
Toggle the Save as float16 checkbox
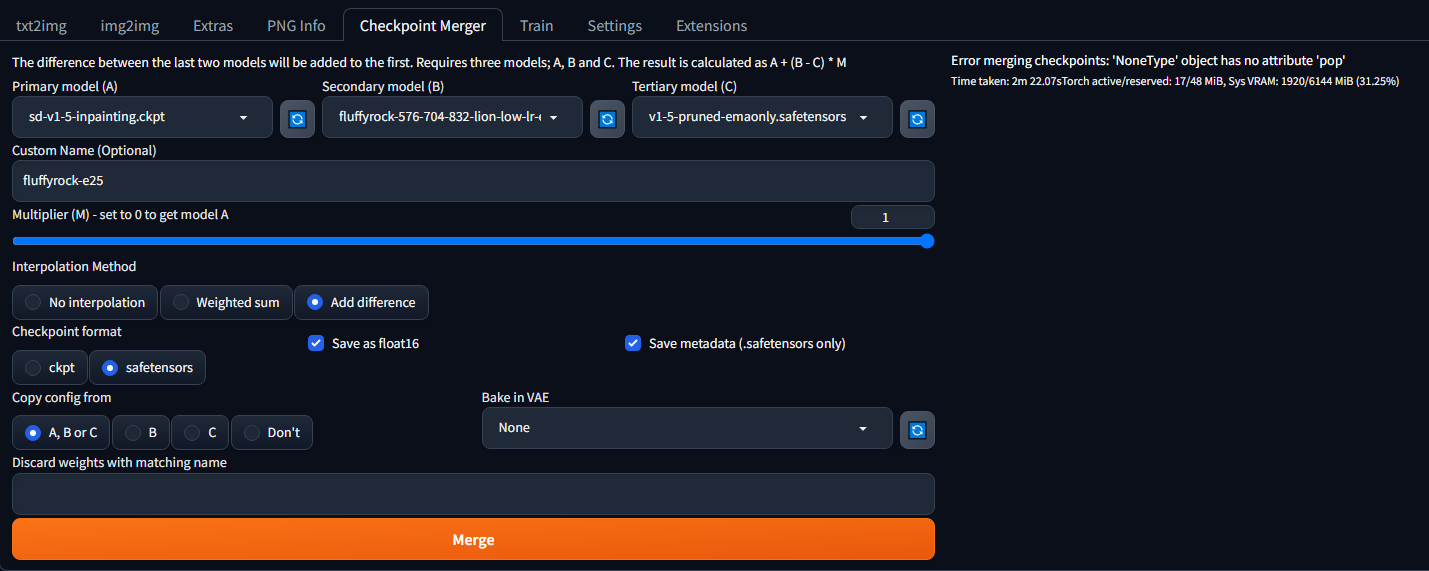click(316, 343)
